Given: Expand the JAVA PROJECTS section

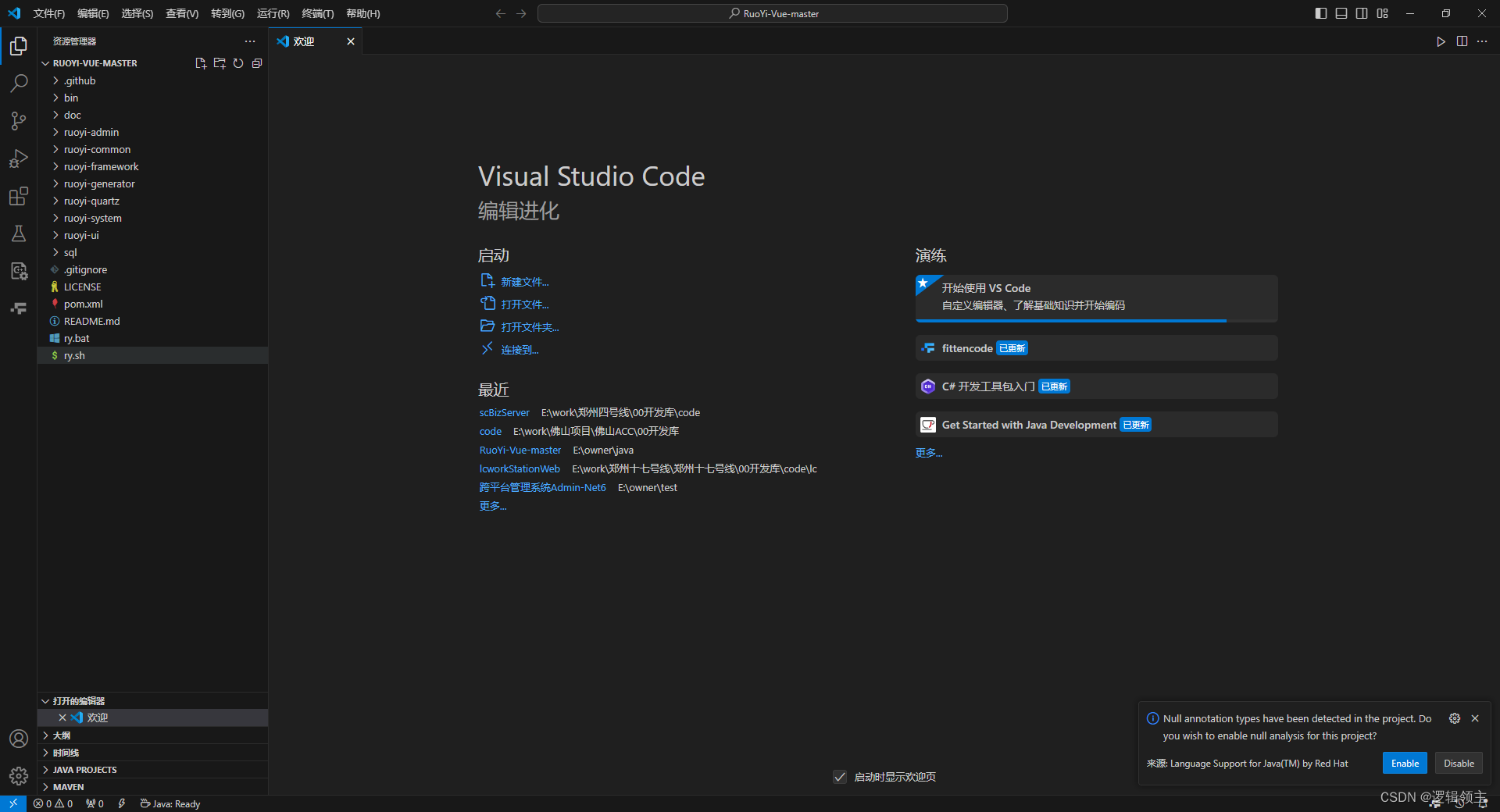Looking at the screenshot, I should [x=153, y=770].
